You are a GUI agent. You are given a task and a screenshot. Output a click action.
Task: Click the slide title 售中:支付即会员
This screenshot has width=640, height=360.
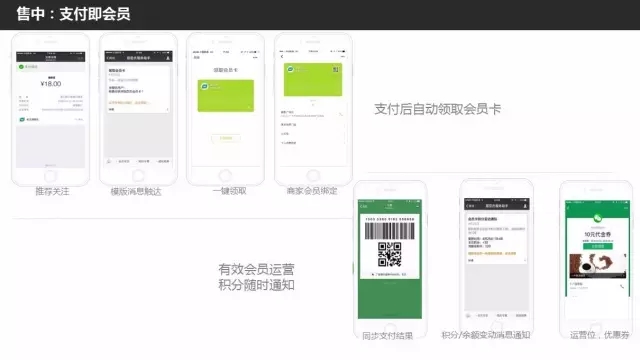73,14
